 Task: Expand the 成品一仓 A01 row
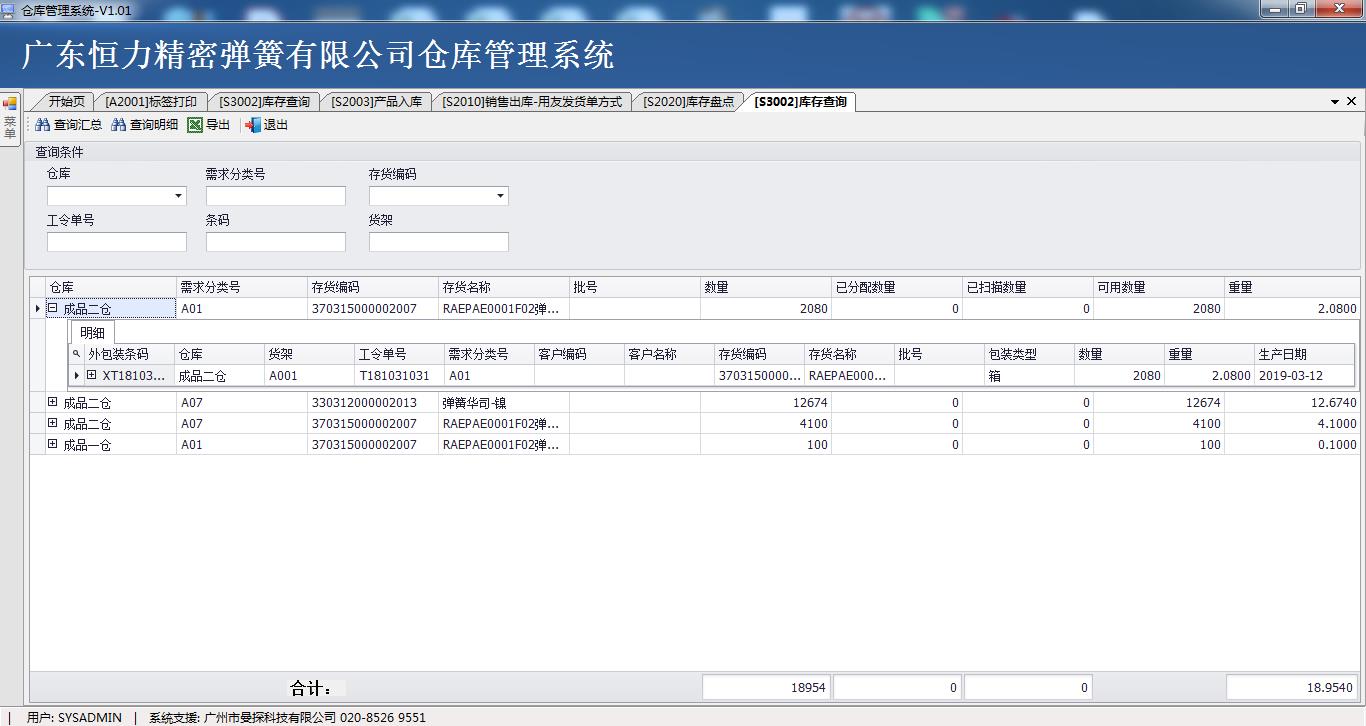tap(53, 444)
